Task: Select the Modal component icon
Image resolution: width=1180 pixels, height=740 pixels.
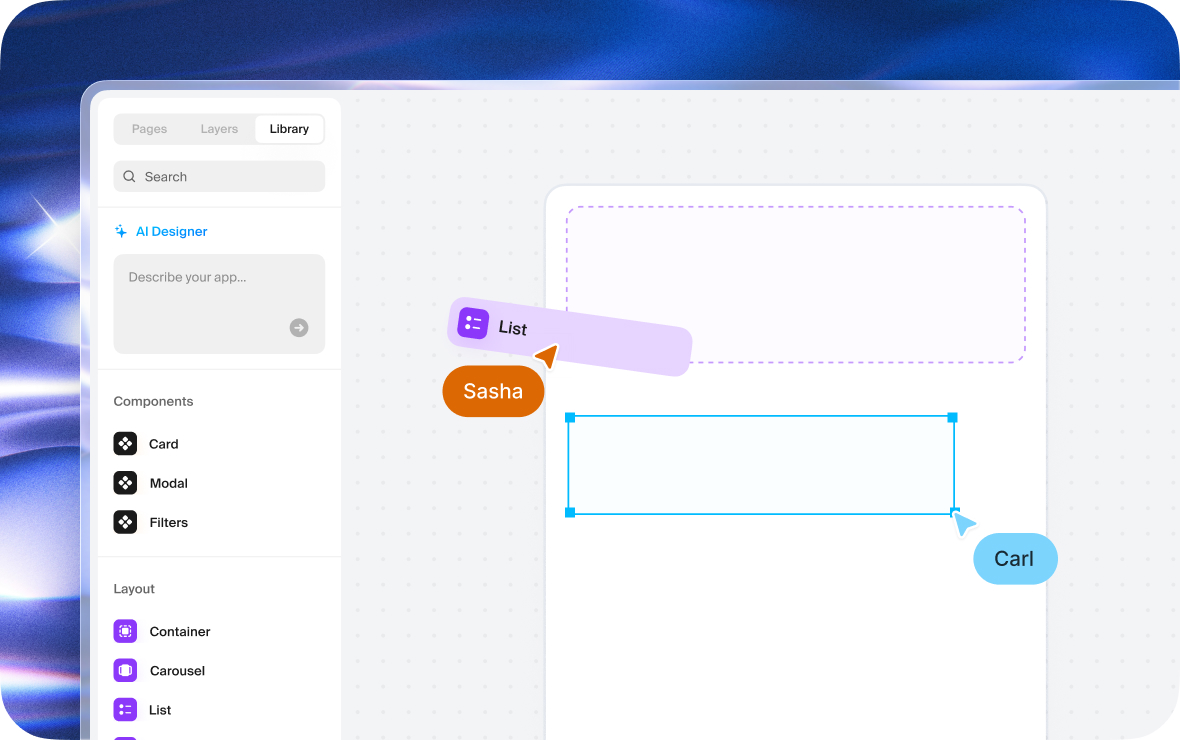Action: point(125,483)
